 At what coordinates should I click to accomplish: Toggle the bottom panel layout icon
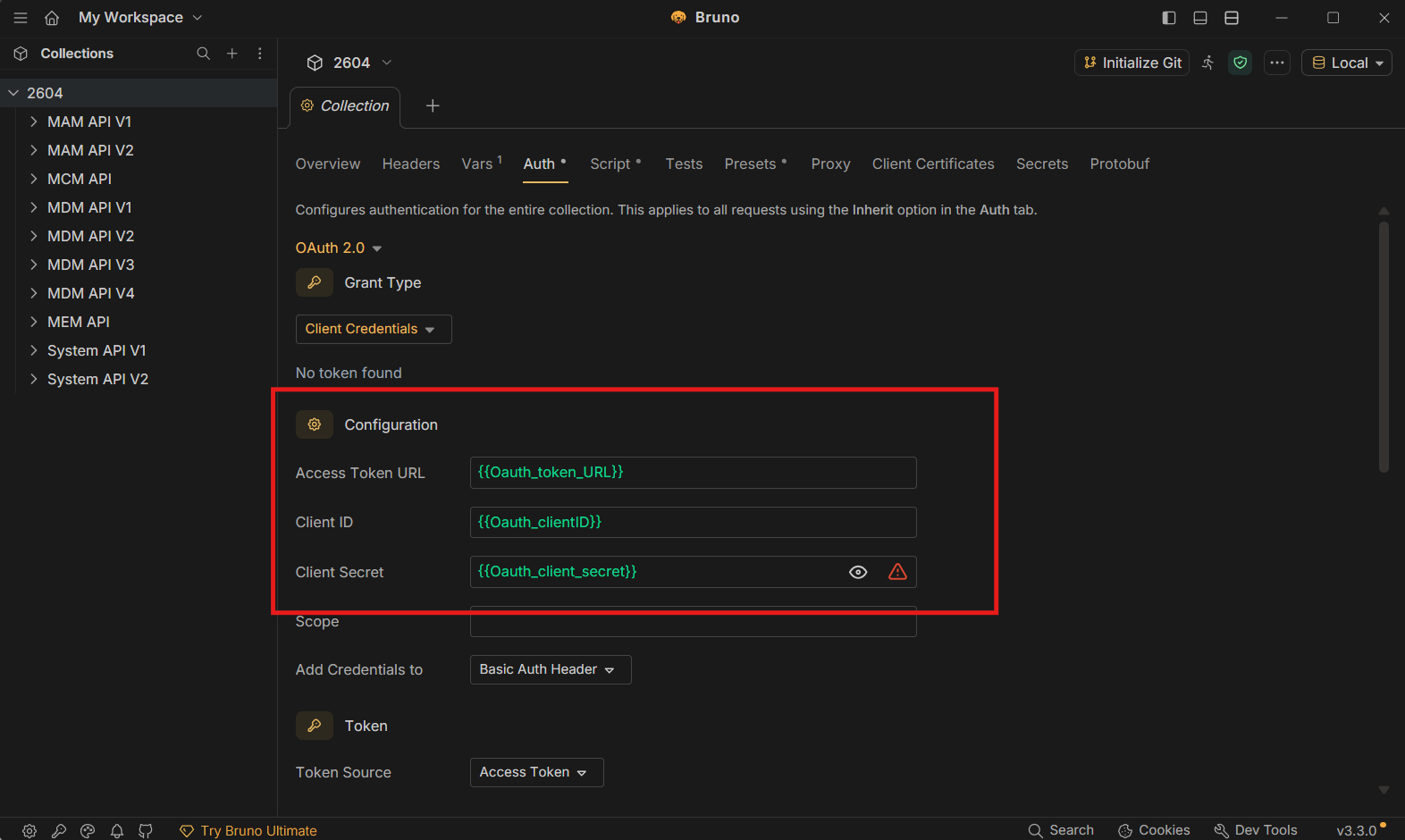tap(1200, 18)
